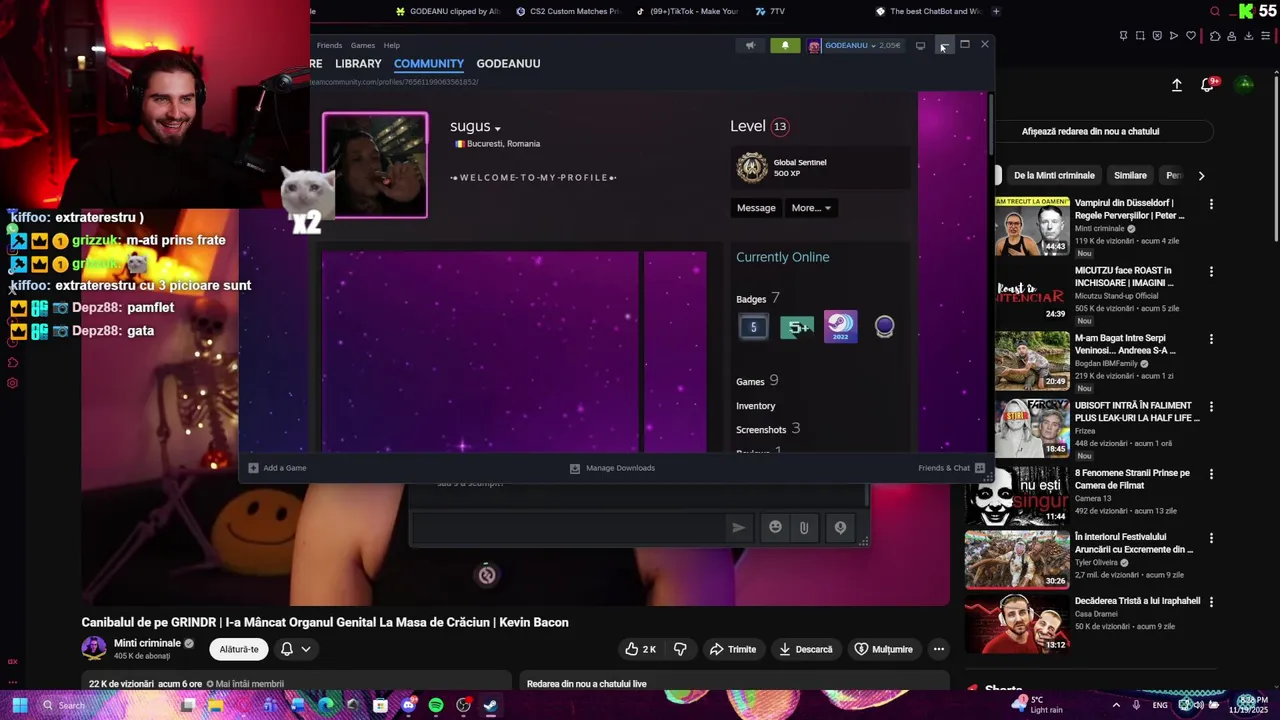Open the Steam Help menu

point(392,45)
